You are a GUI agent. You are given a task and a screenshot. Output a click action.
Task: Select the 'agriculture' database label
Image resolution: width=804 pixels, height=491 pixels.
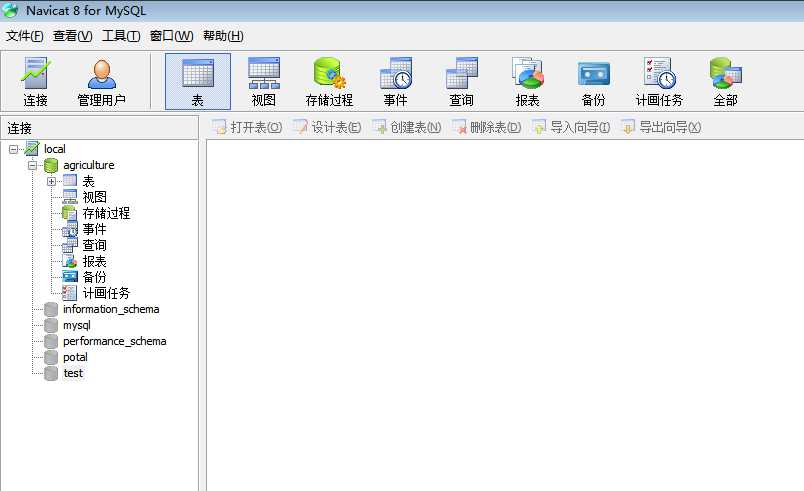(89, 165)
